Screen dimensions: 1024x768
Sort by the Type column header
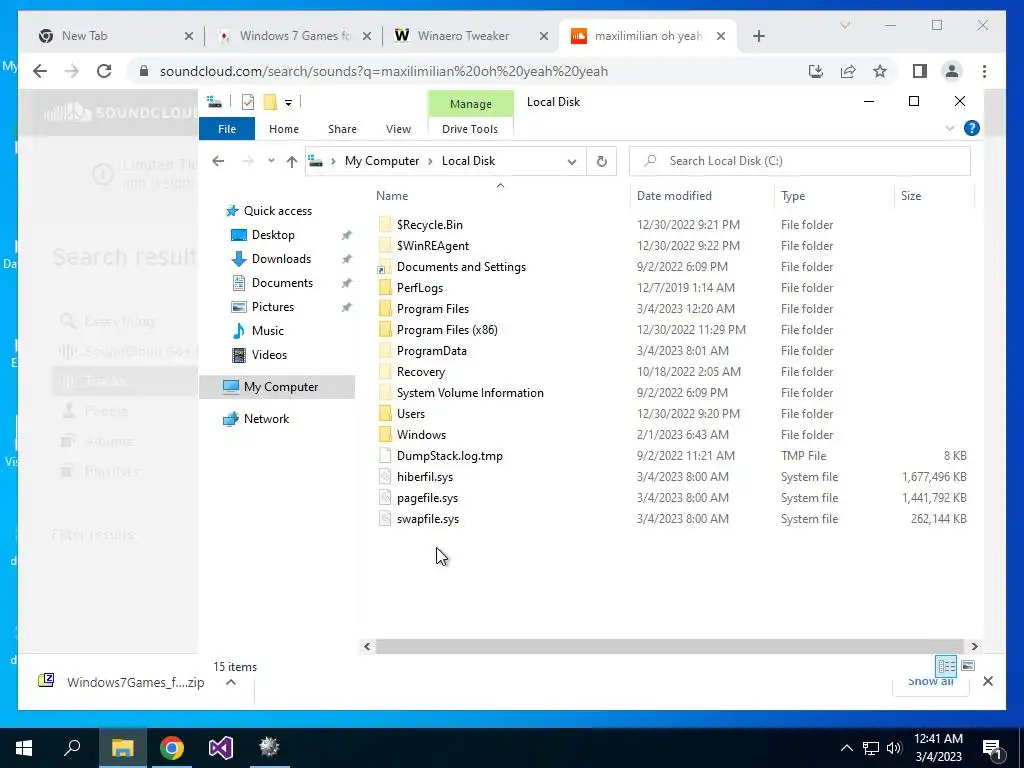(x=834, y=196)
